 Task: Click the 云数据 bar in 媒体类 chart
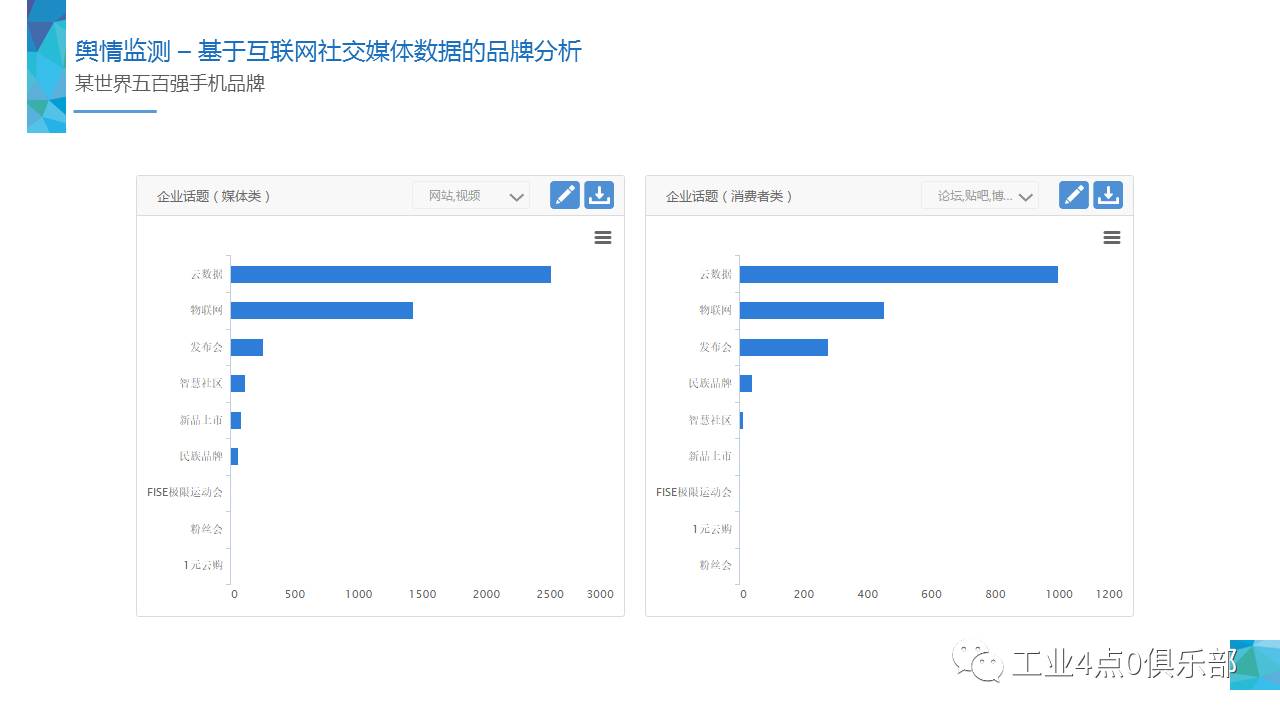click(x=390, y=274)
